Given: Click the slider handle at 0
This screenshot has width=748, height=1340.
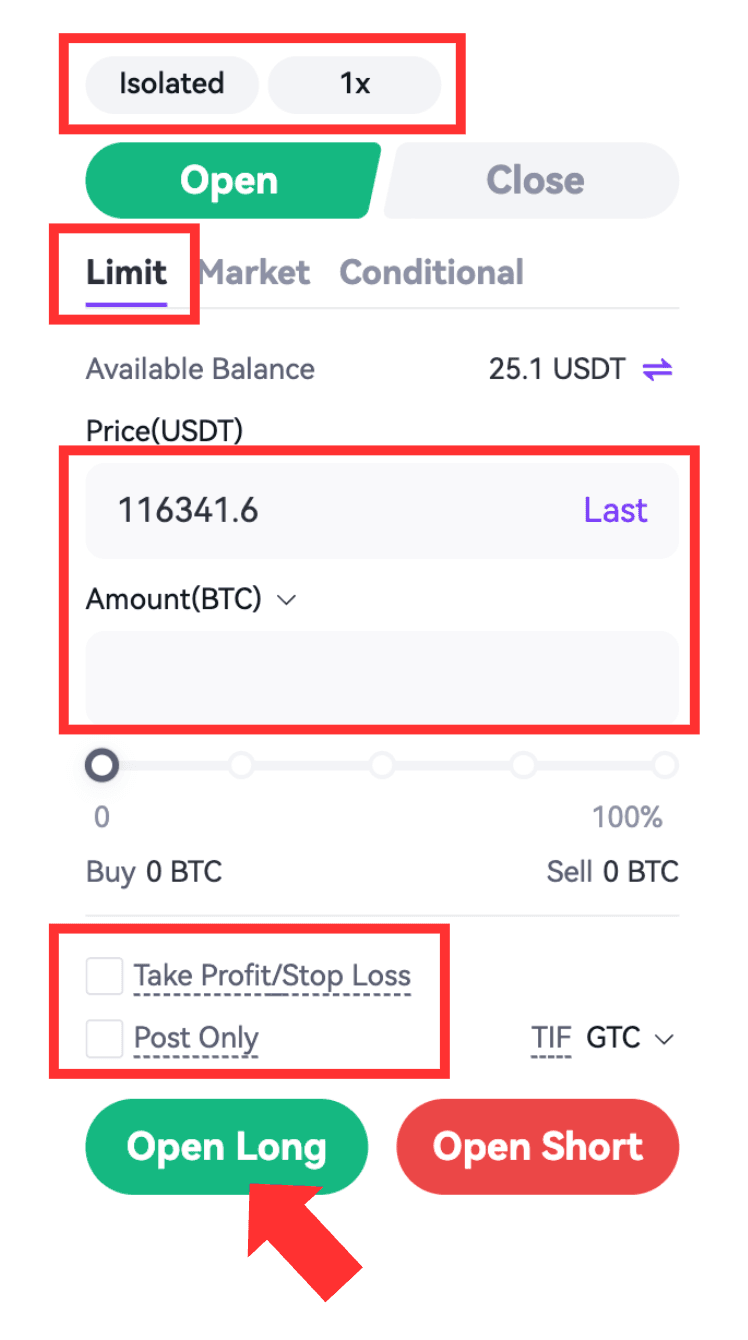Looking at the screenshot, I should pyautogui.click(x=102, y=766).
